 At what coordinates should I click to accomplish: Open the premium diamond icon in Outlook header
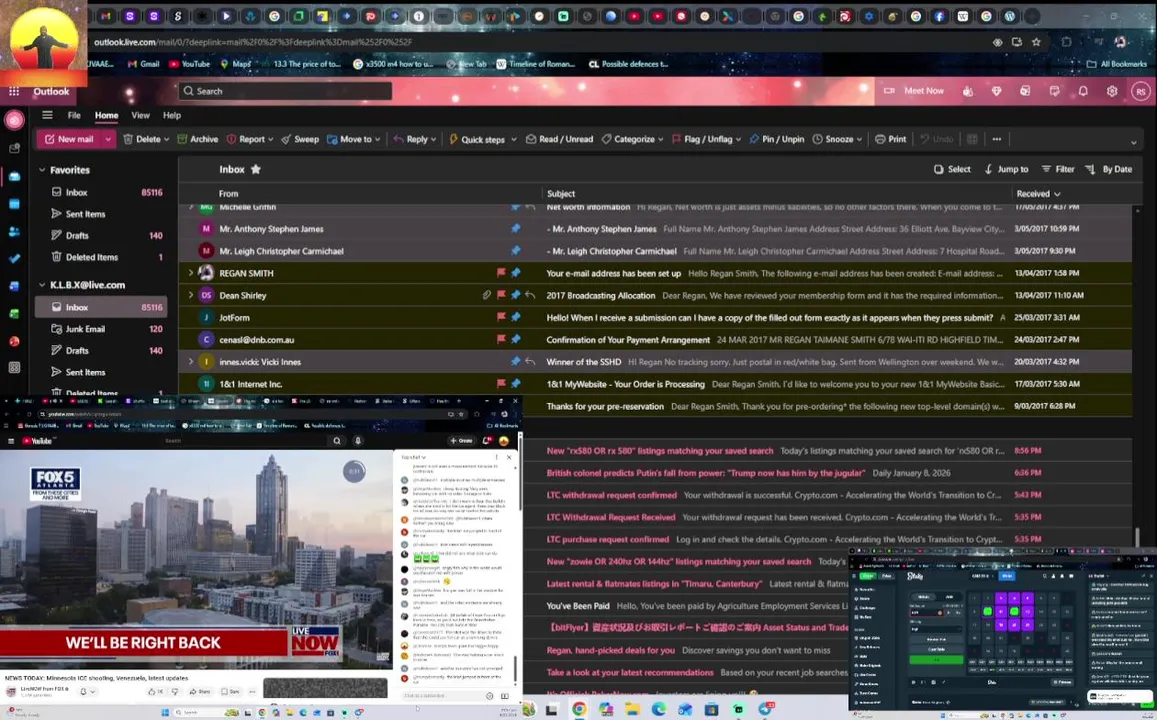click(x=996, y=91)
